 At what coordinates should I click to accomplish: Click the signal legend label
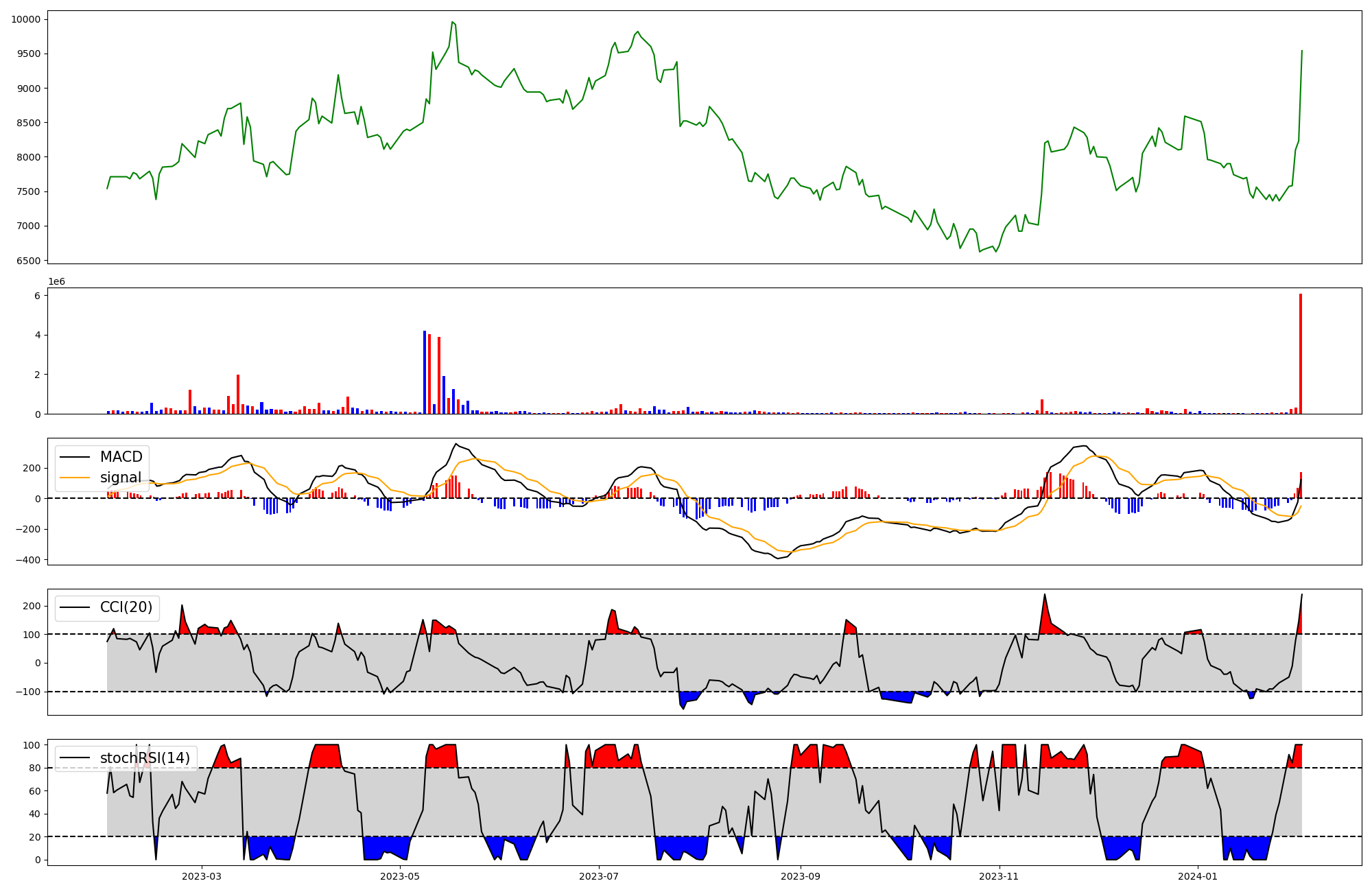tap(121, 478)
